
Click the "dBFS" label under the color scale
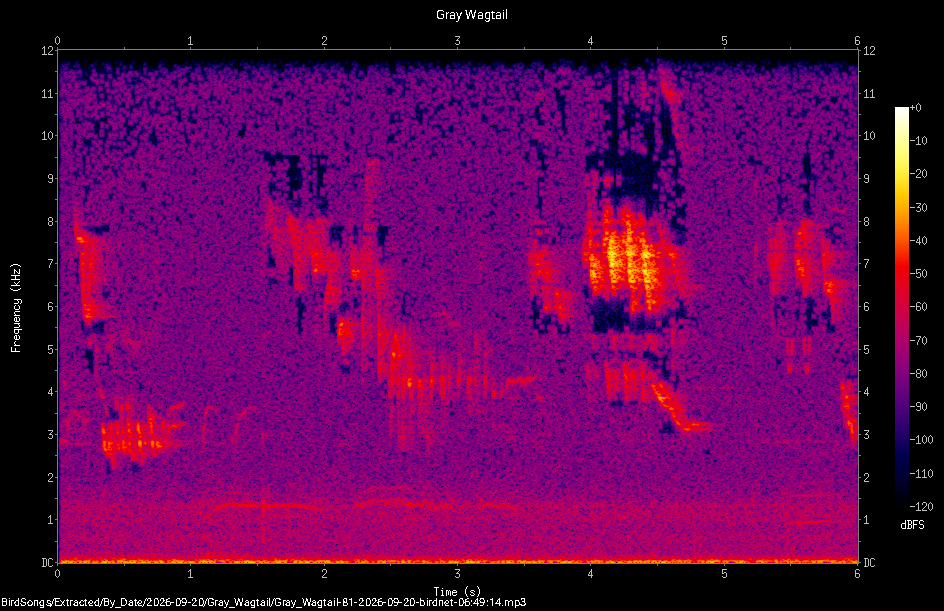pyautogui.click(x=912, y=525)
